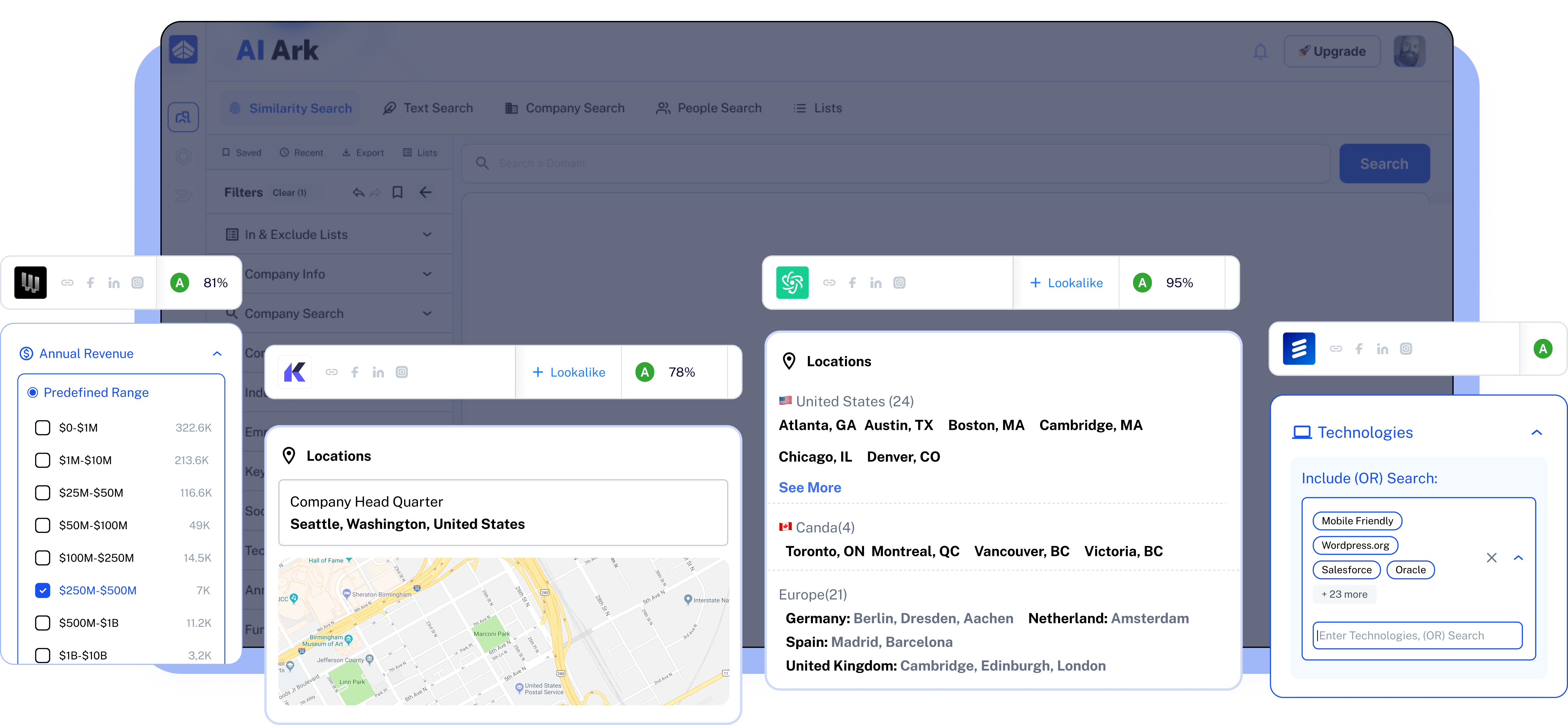
Task: Bookmark the current filters
Action: [397, 193]
